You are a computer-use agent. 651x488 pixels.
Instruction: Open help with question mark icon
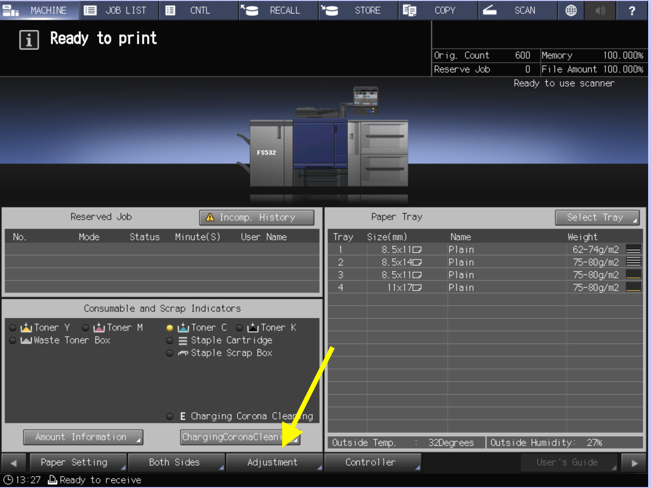pyautogui.click(x=632, y=10)
